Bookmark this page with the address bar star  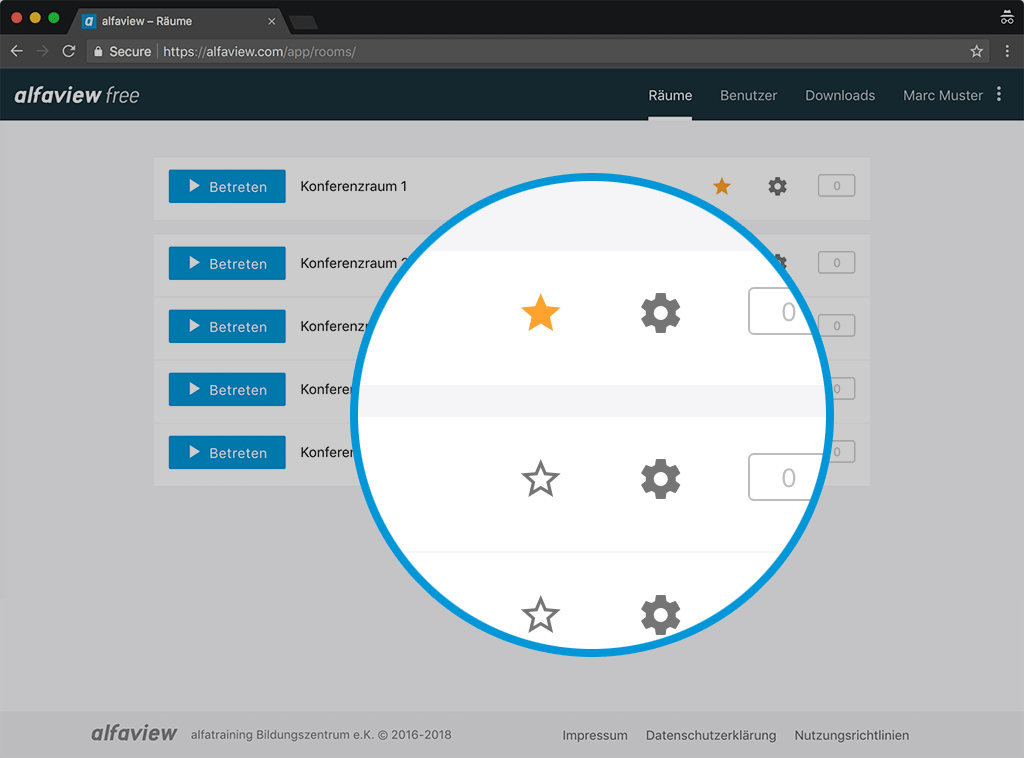[976, 51]
